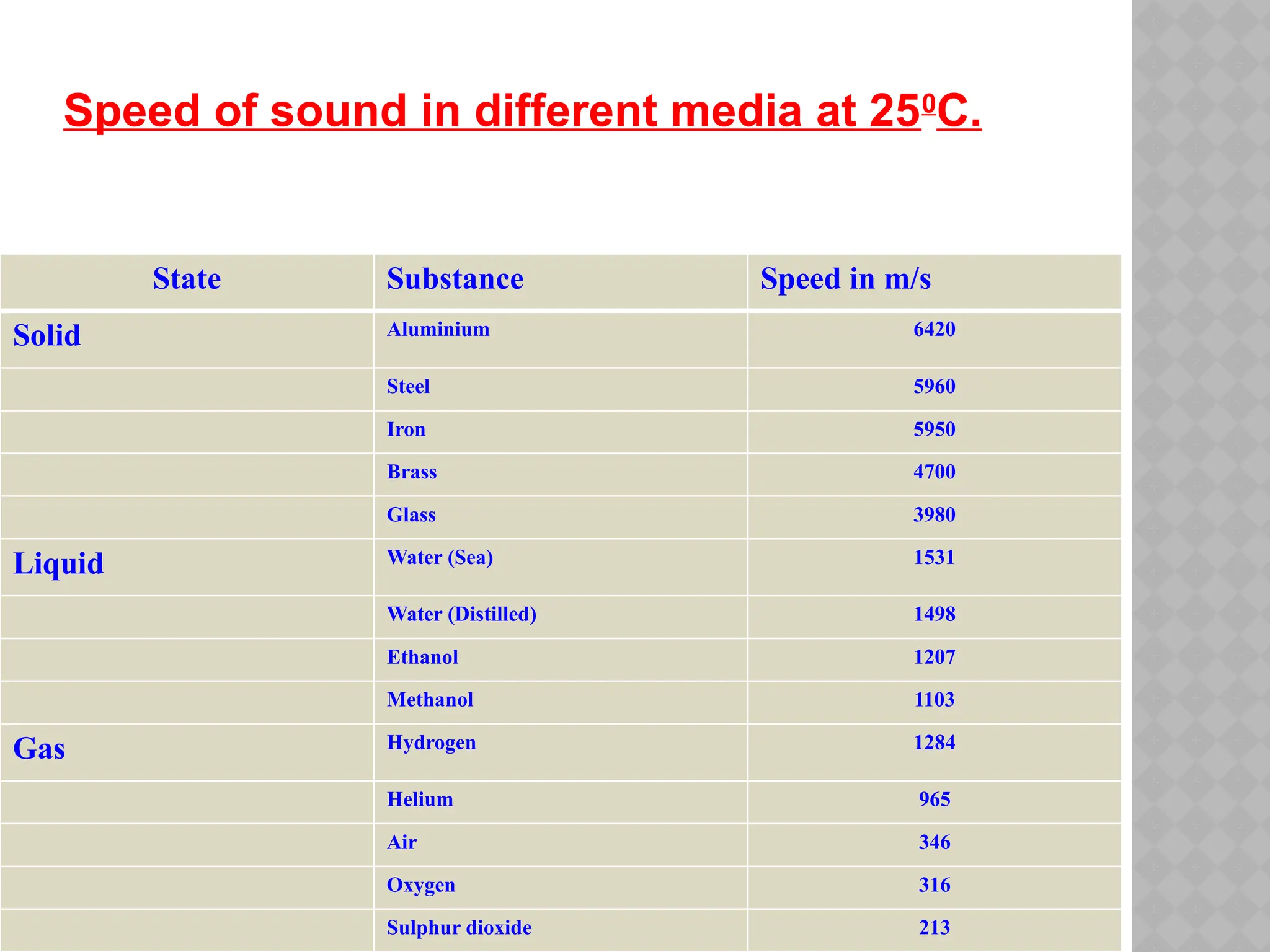Select the speed value 5950

click(934, 429)
